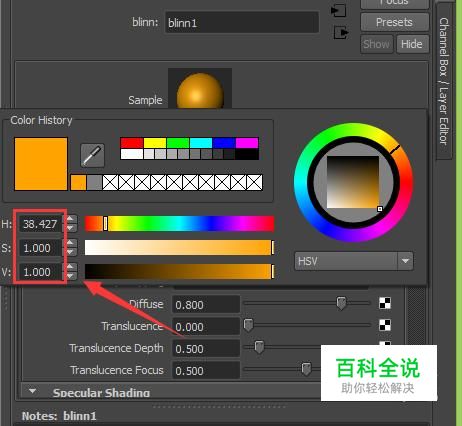The height and width of the screenshot is (426, 462).
Task: Choose the black palette swatch
Action: tap(247, 154)
